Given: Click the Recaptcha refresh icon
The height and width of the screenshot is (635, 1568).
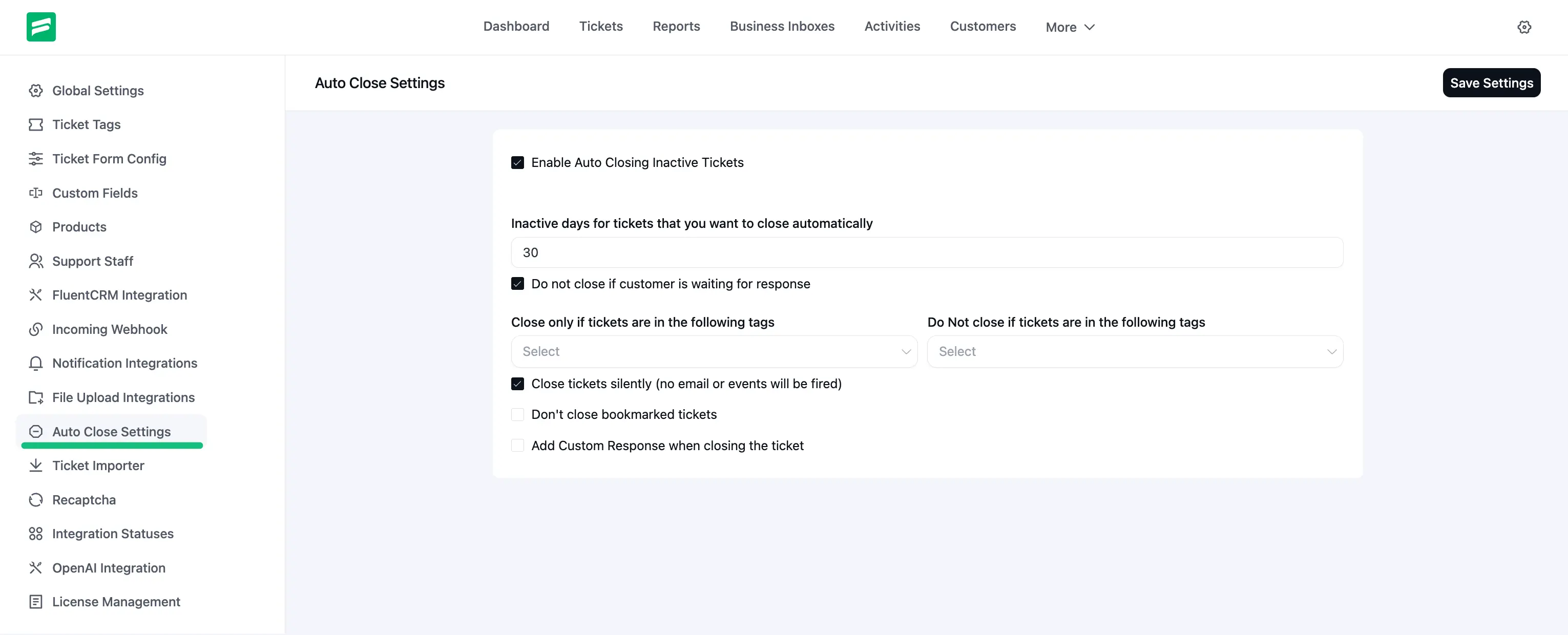Looking at the screenshot, I should click(x=35, y=499).
